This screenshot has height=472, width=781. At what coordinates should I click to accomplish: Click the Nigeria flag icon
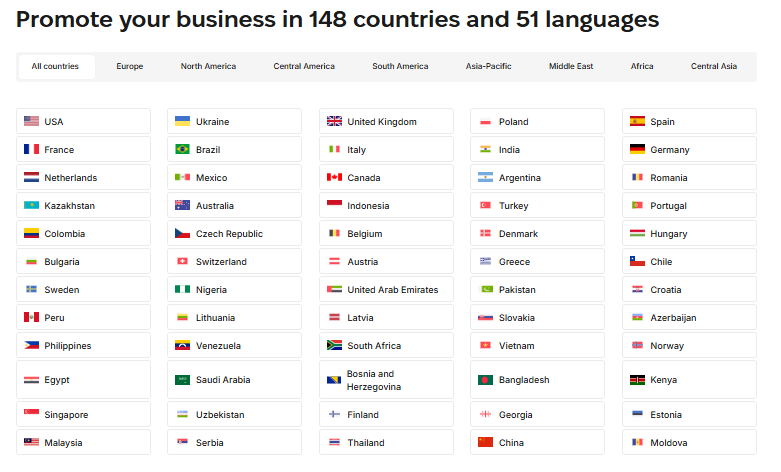(x=182, y=289)
